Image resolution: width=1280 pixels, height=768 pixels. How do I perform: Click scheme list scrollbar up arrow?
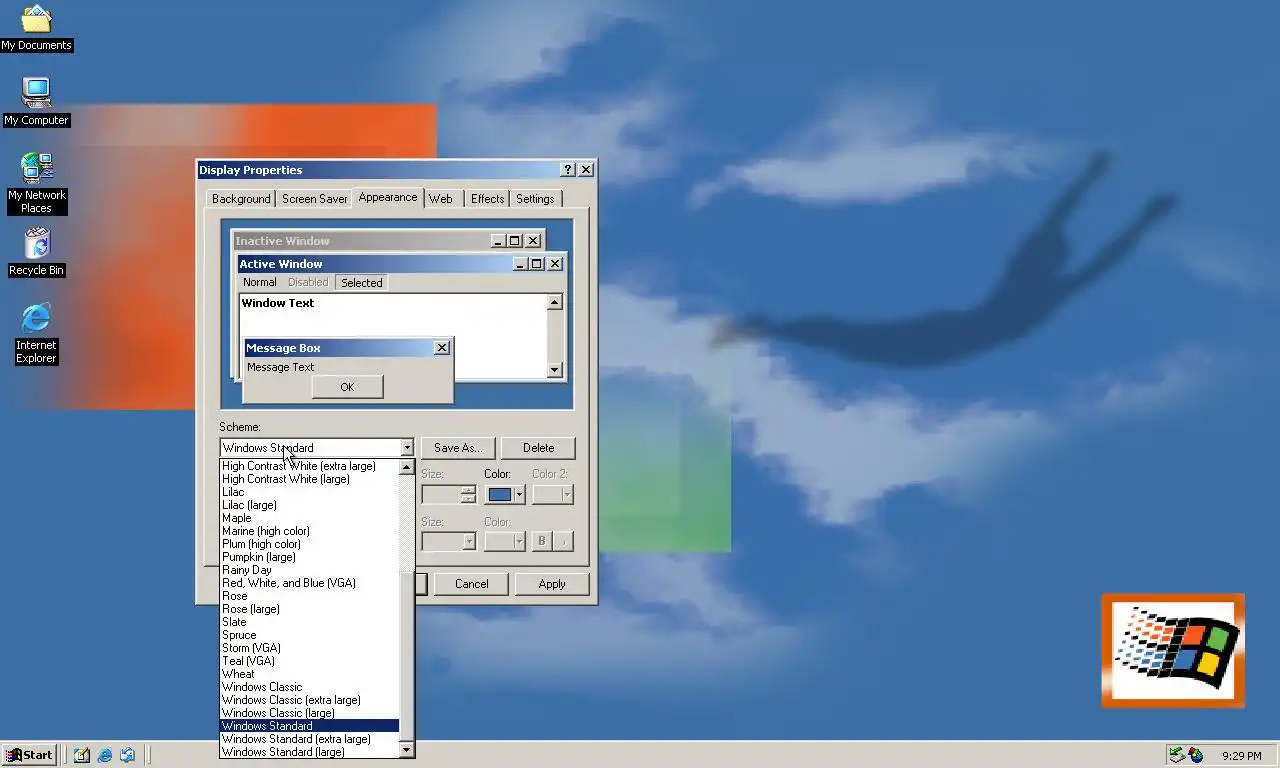(406, 467)
